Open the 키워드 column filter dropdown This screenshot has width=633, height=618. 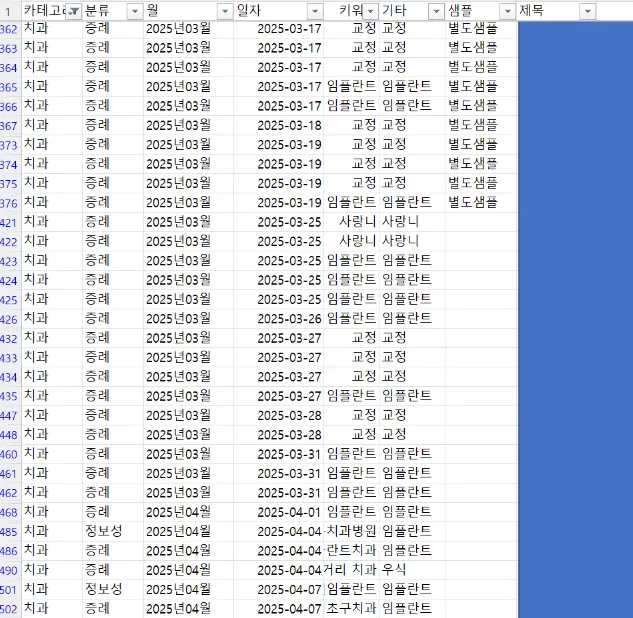tap(370, 12)
